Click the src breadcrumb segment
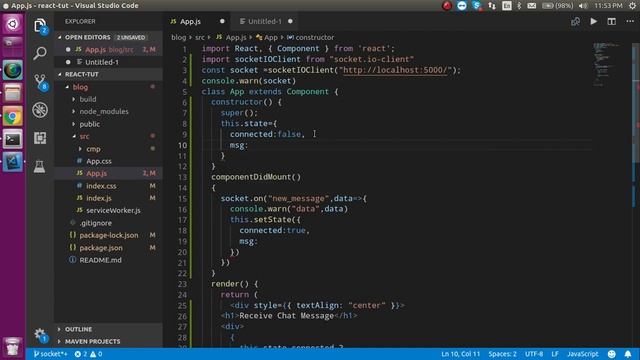The height and width of the screenshot is (360, 640). (x=200, y=37)
